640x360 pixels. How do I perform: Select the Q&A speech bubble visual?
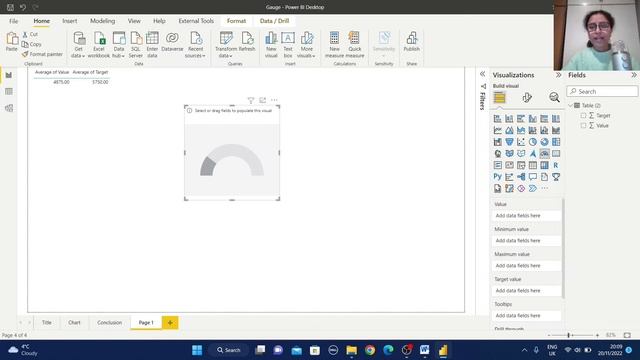point(533,177)
